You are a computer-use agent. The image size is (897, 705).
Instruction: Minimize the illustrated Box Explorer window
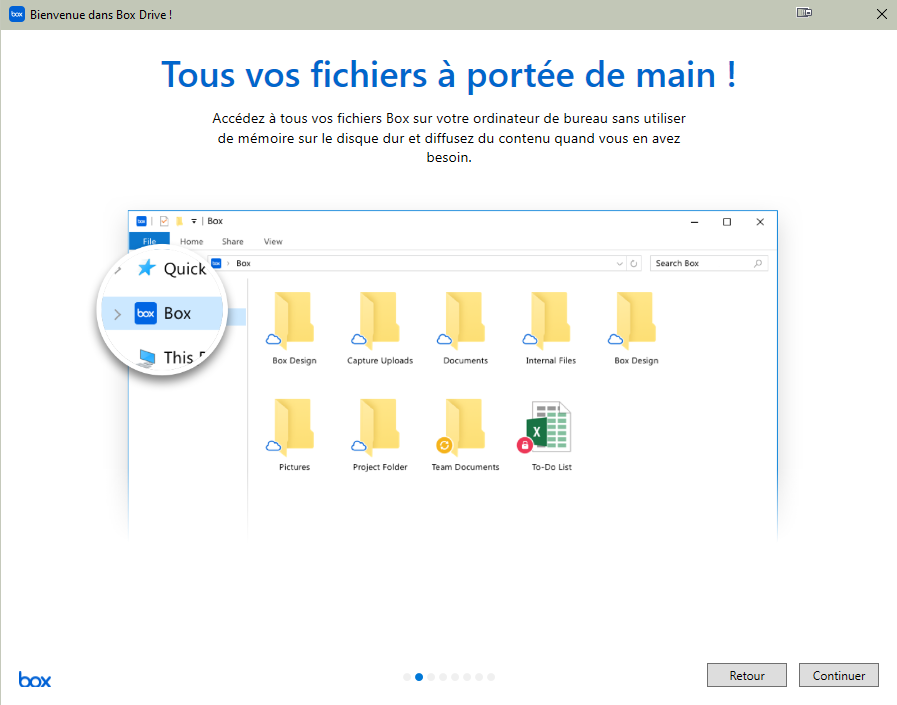[694, 222]
